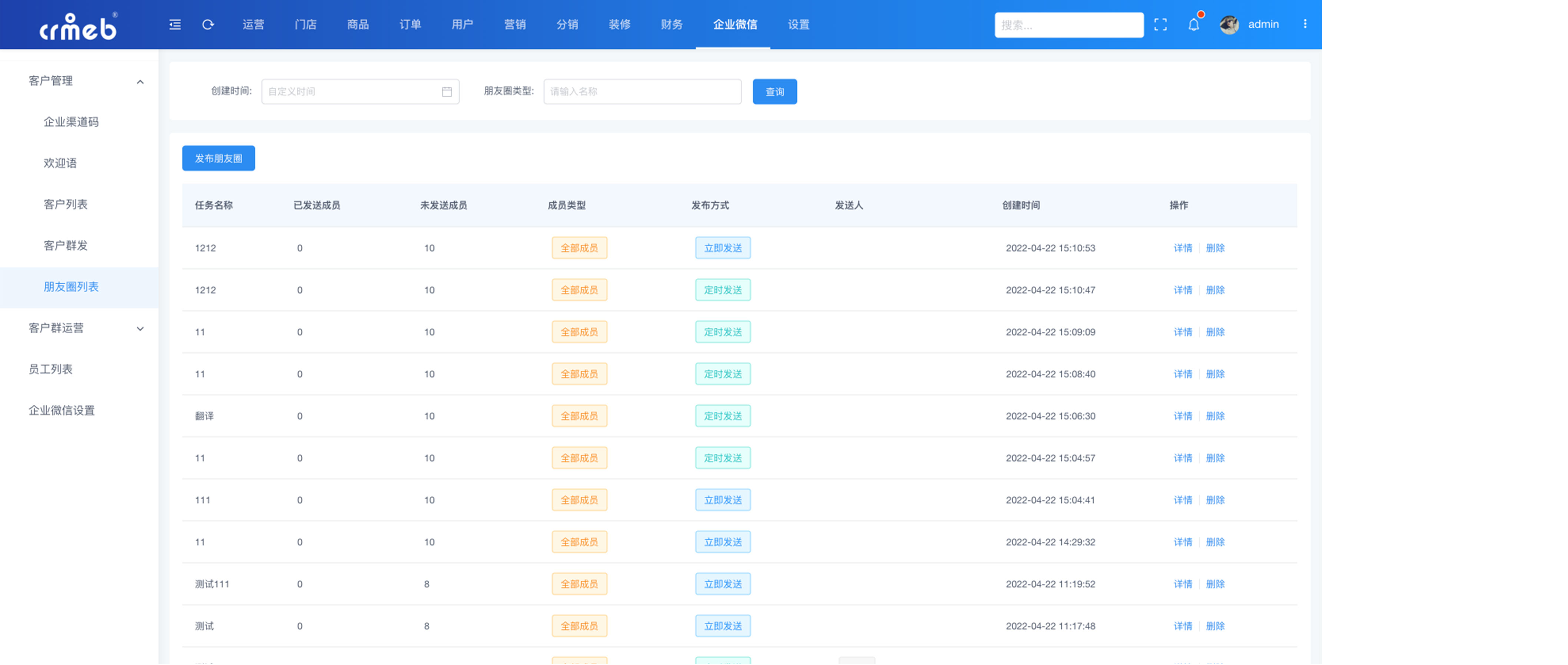Expand the 客户群运营 section chevron
The width and height of the screenshot is (1568, 665).
coord(140,329)
